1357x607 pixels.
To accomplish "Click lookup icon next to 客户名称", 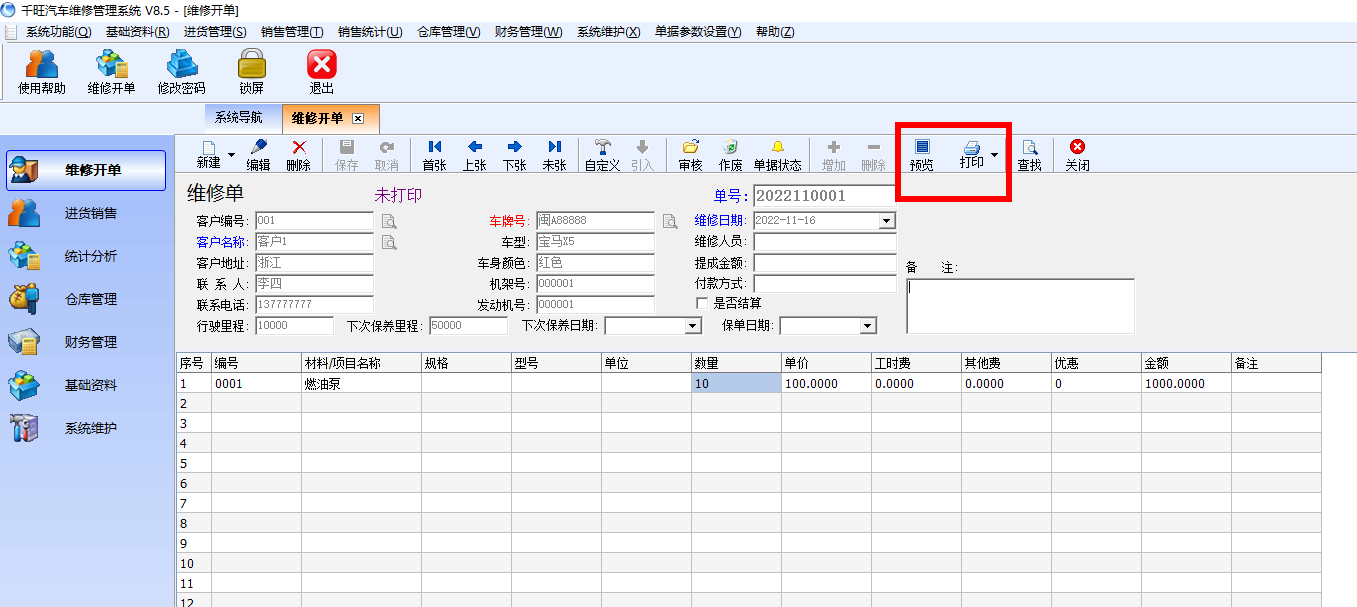I will pos(389,242).
